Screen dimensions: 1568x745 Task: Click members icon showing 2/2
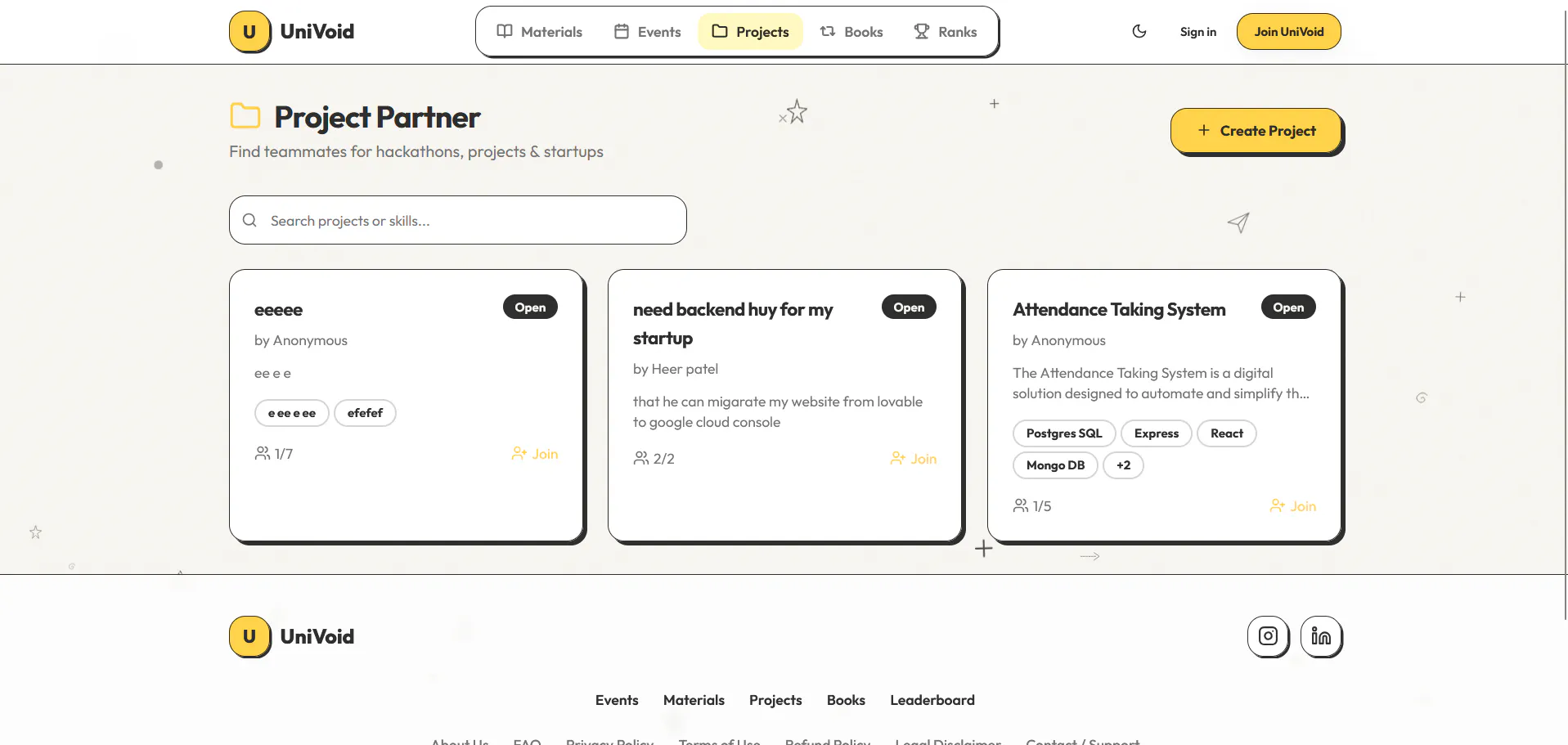[x=641, y=458]
